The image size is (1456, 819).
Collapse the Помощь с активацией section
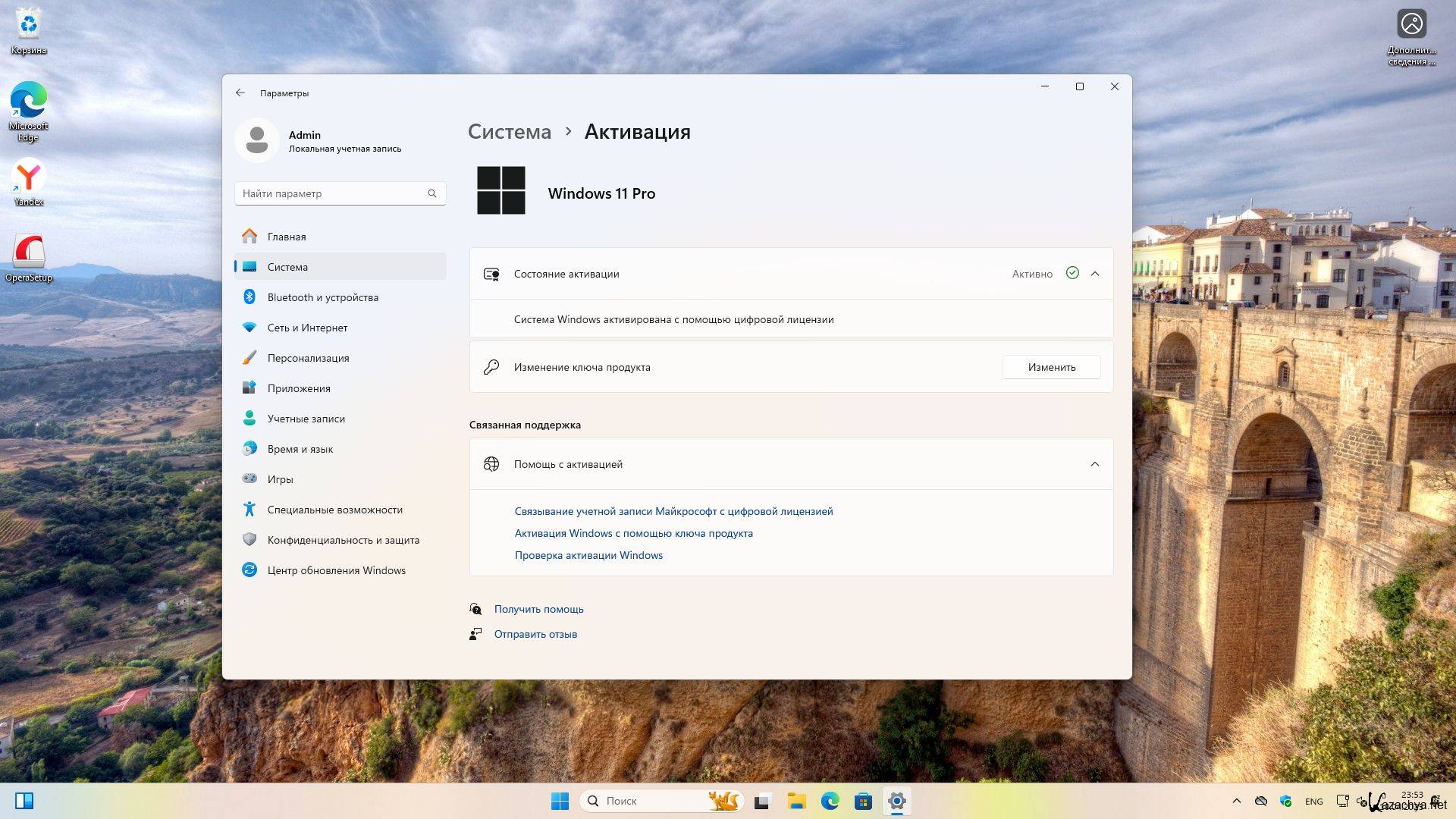coord(1094,464)
